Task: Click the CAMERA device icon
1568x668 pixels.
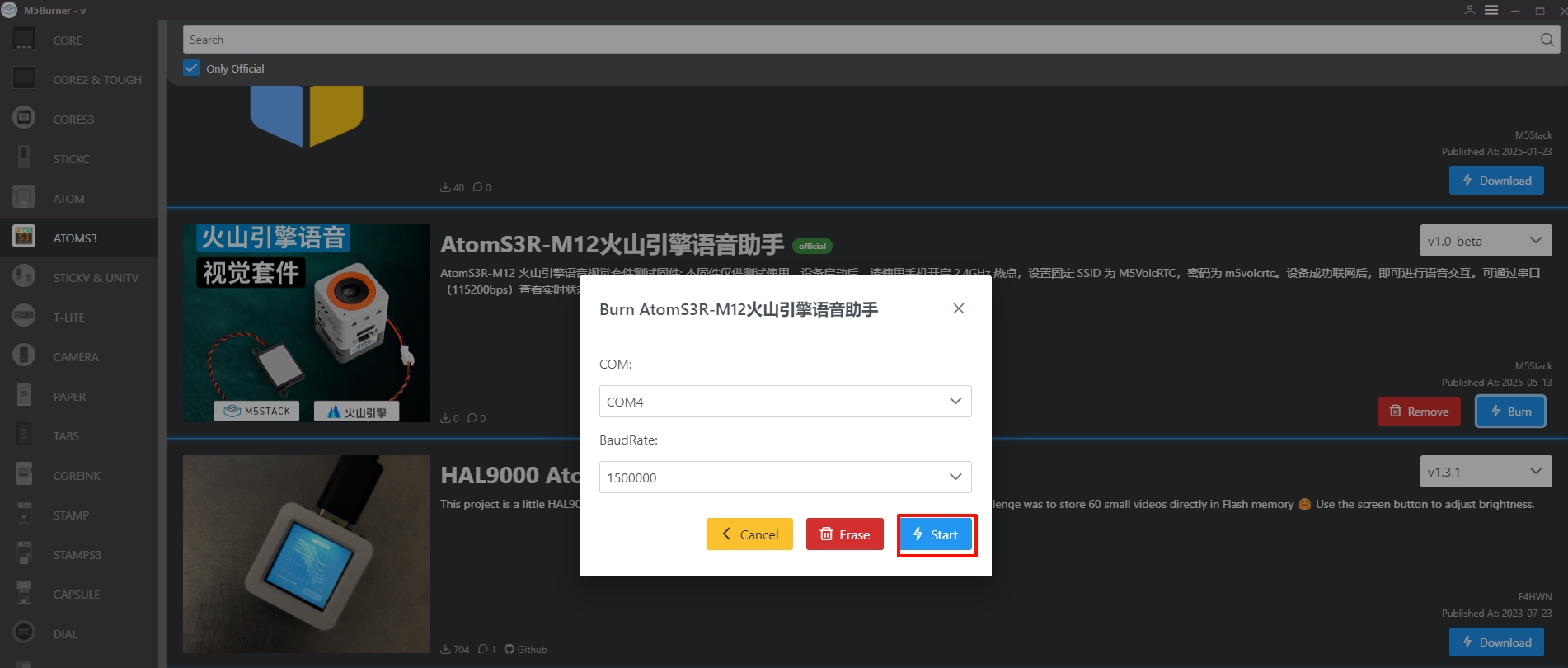Action: click(x=24, y=355)
